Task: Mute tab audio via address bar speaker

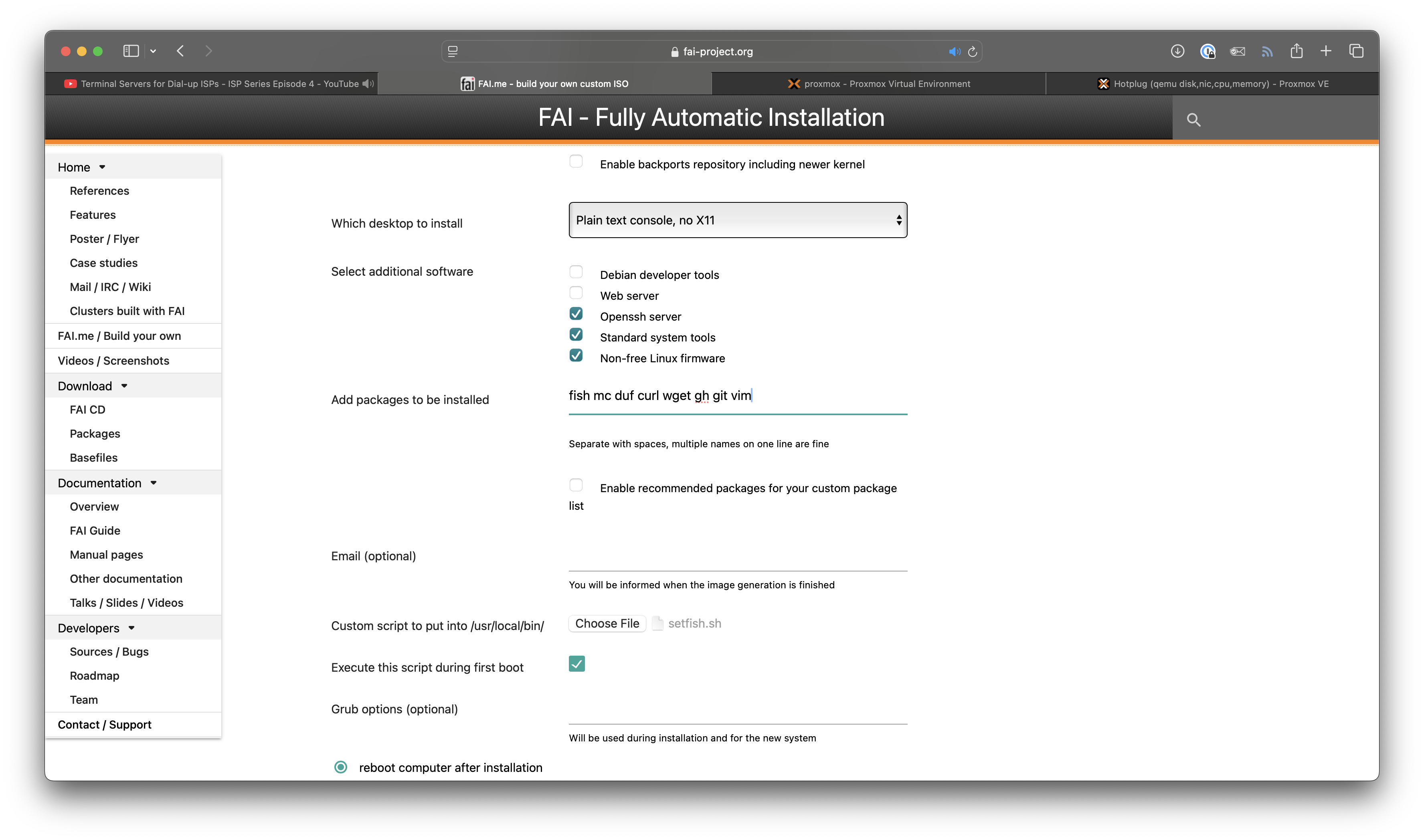Action: coord(954,52)
